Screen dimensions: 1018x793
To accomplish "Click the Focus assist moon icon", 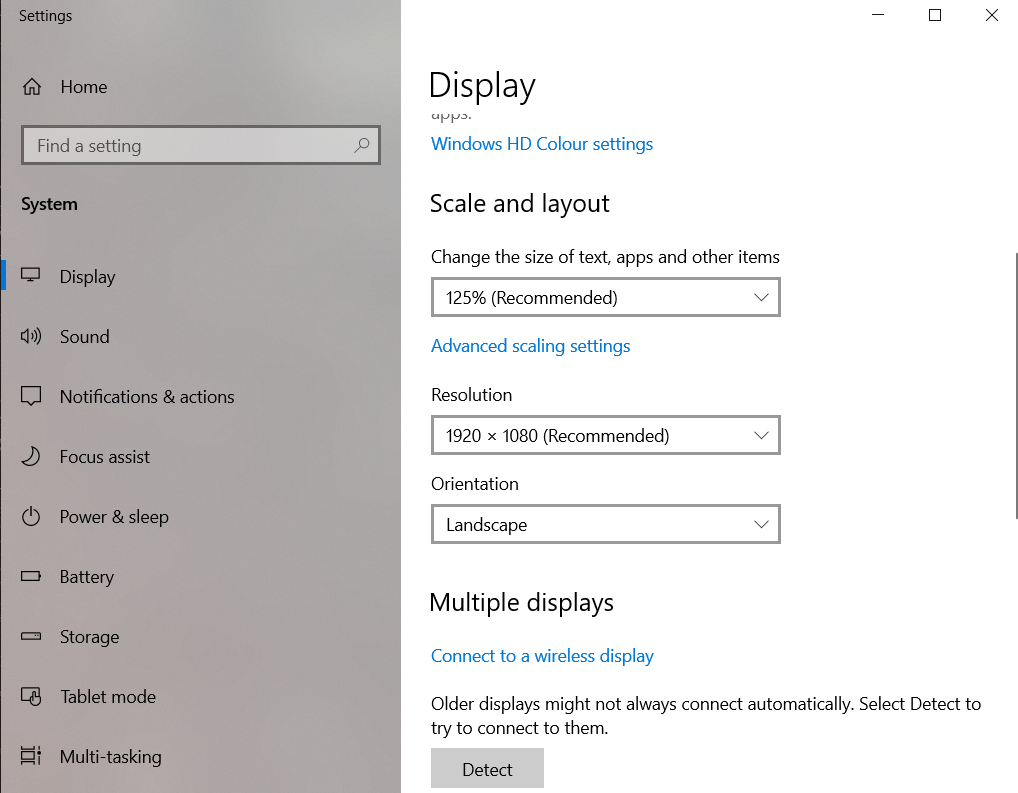I will point(31,456).
